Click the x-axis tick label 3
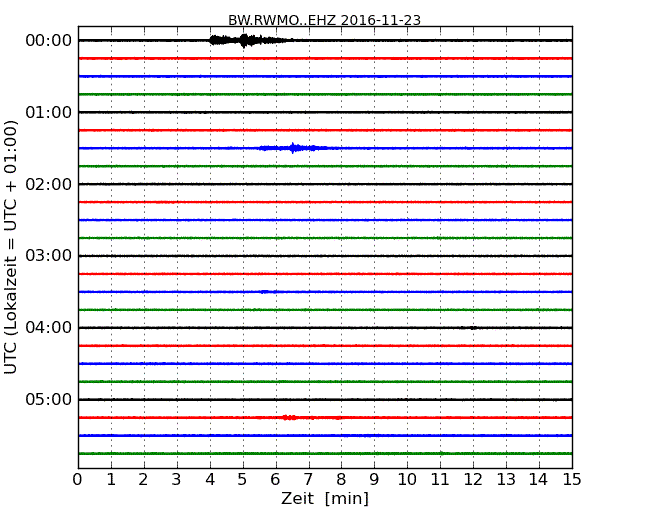Viewport: 650px width, 520px height. (x=177, y=480)
